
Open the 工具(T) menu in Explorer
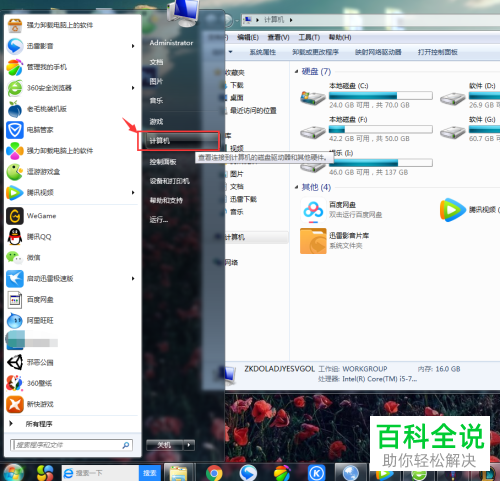[x=309, y=37]
